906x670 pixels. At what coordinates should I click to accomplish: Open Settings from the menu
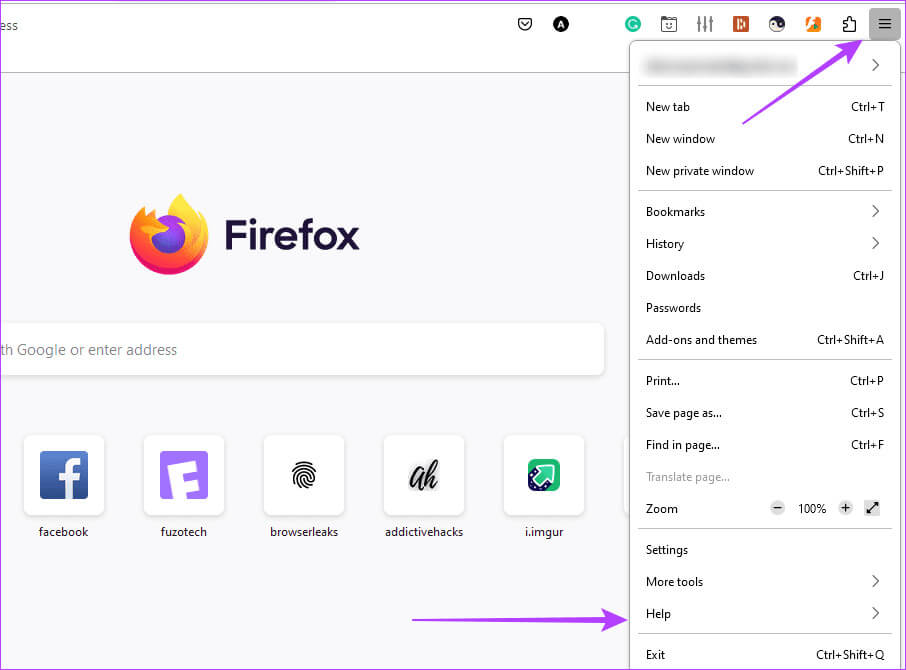click(x=764, y=550)
